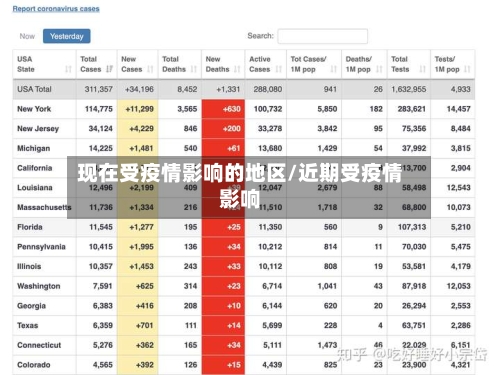Viewport: 500px width, 375px height.
Task: Click Florida's total tests 107,313
Action: [412, 227]
